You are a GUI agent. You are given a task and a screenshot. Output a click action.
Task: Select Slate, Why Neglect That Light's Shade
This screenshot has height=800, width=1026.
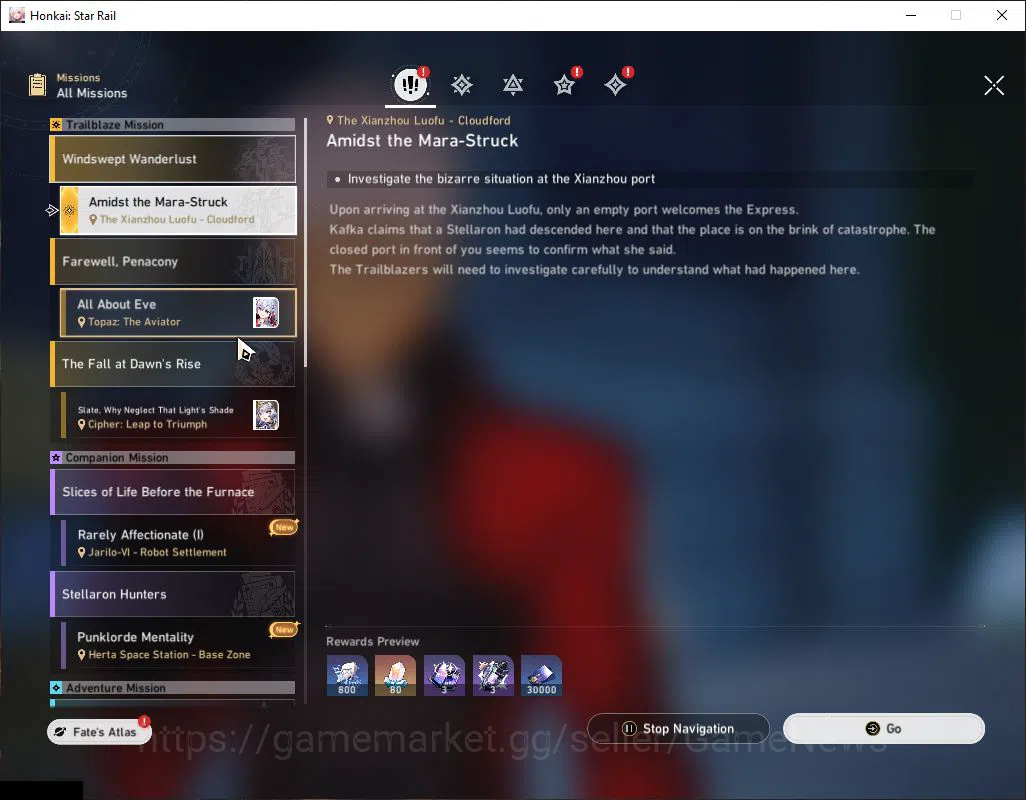[178, 415]
